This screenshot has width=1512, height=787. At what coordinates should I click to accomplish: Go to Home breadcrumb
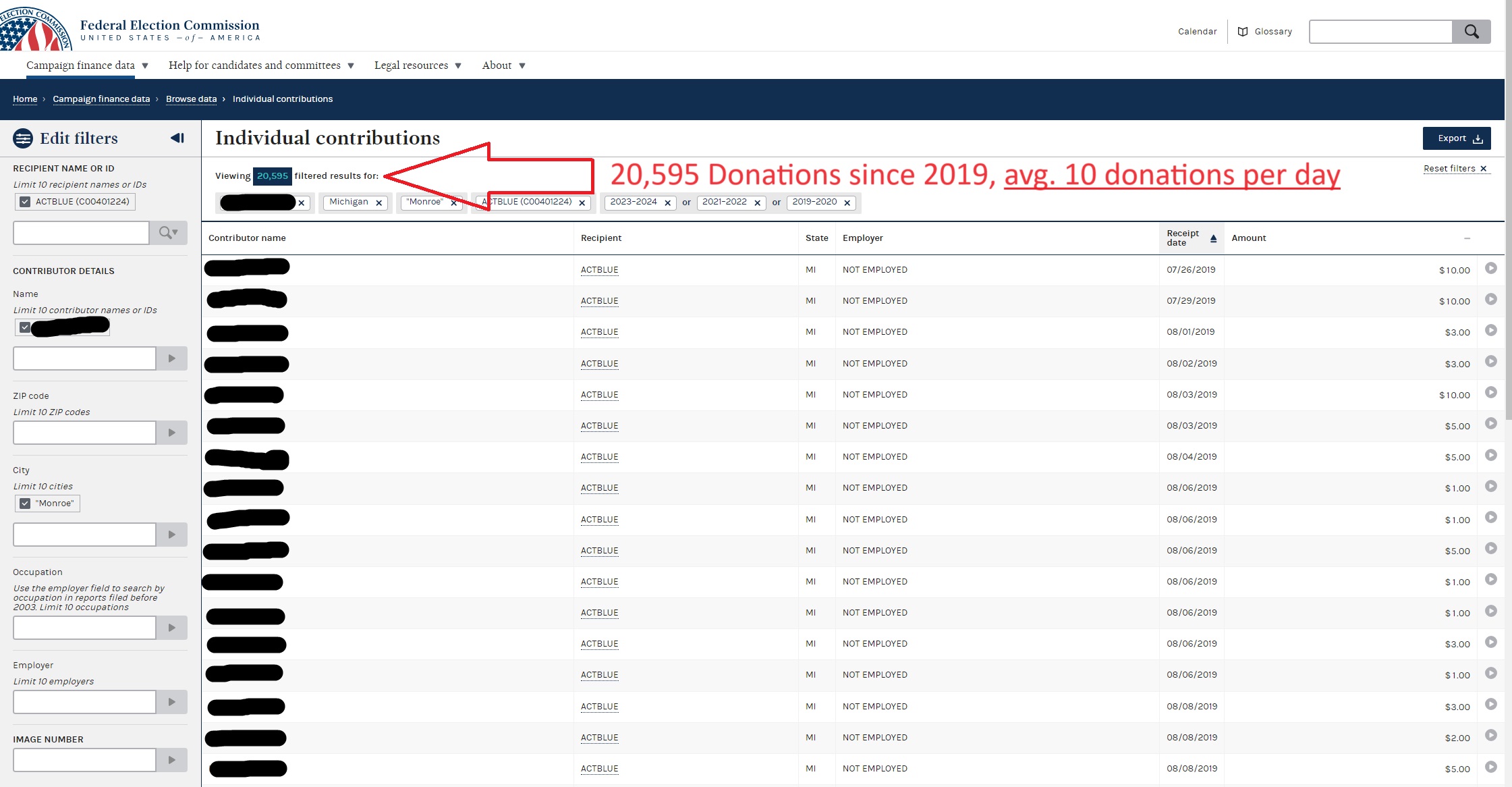(25, 99)
